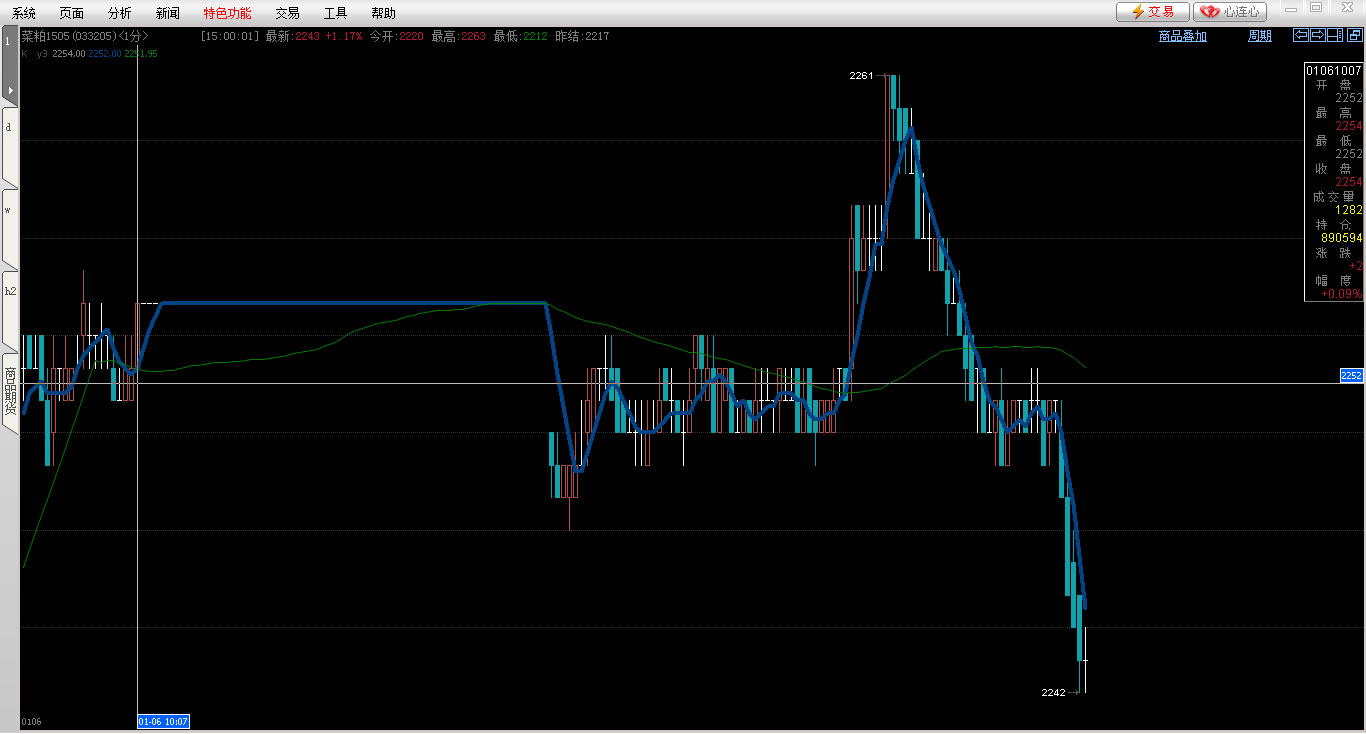Switch to the h2 side tab

pos(9,291)
